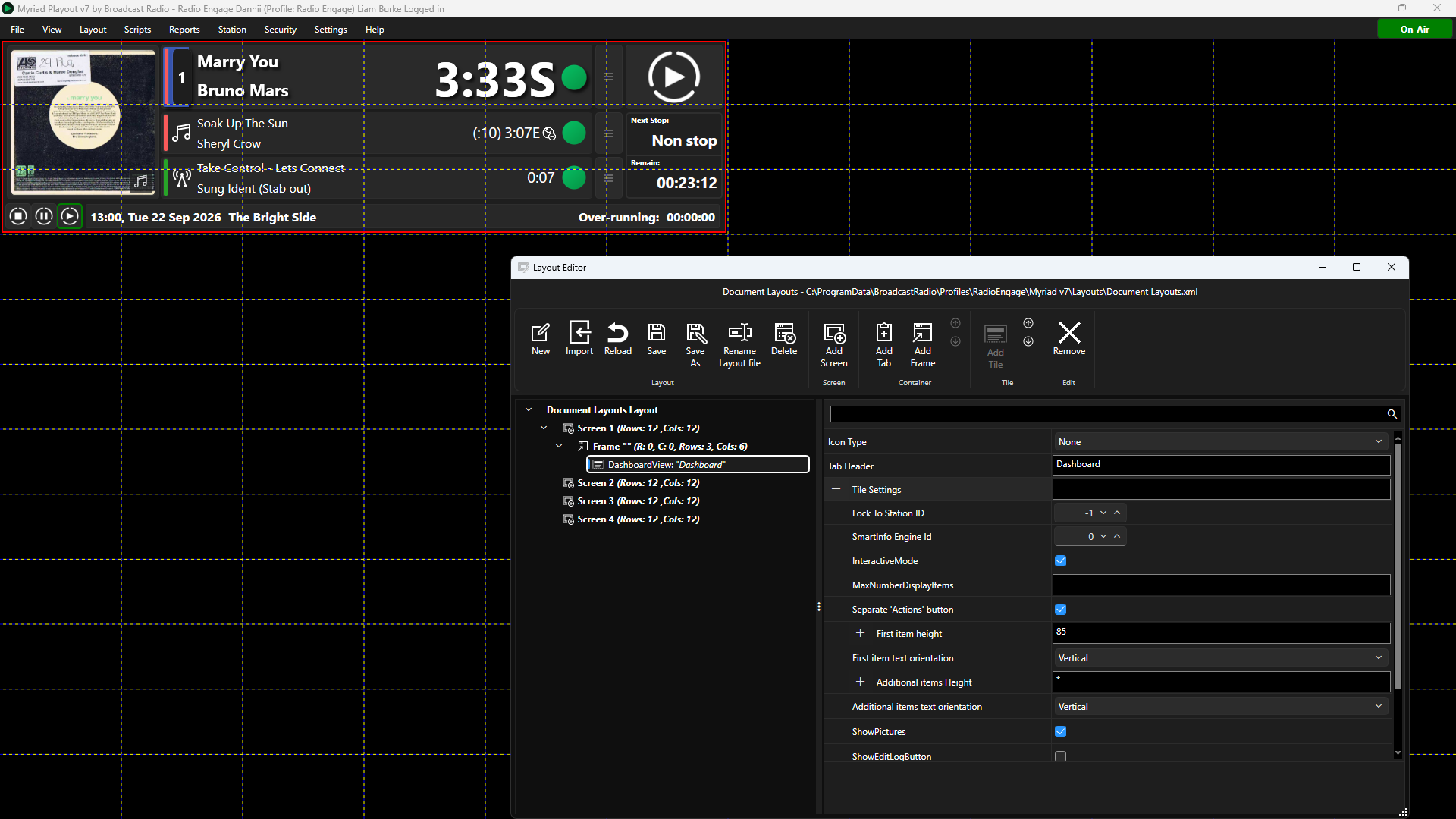Open First item text orientation dropdown
1456x819 pixels.
click(x=1221, y=658)
